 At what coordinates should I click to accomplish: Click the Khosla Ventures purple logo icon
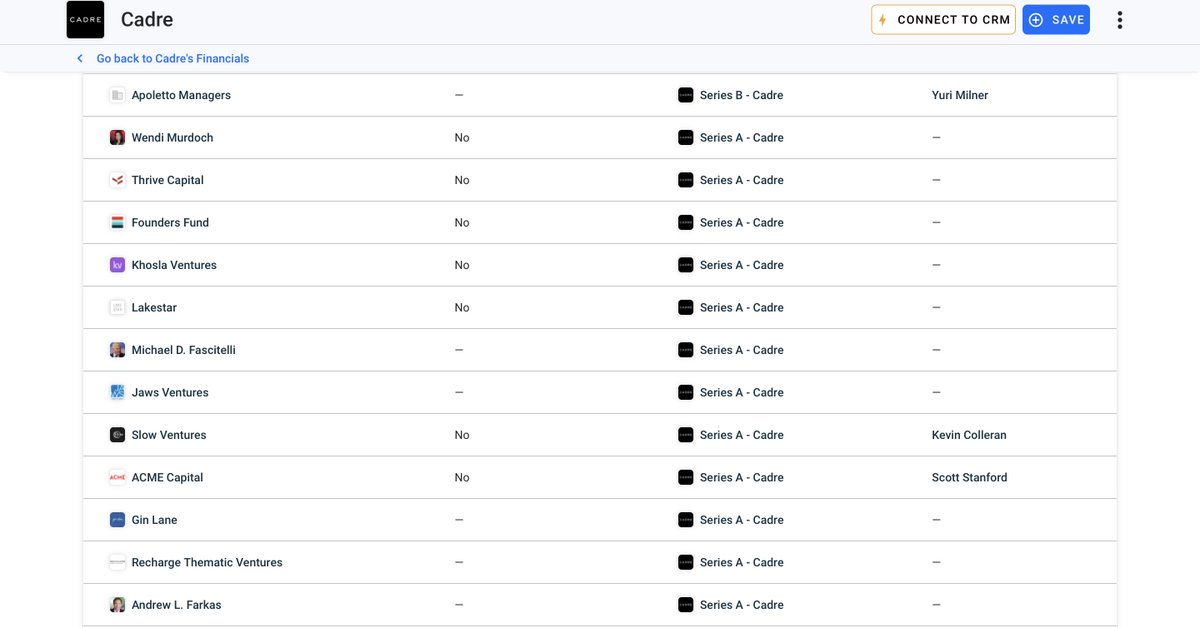click(117, 265)
